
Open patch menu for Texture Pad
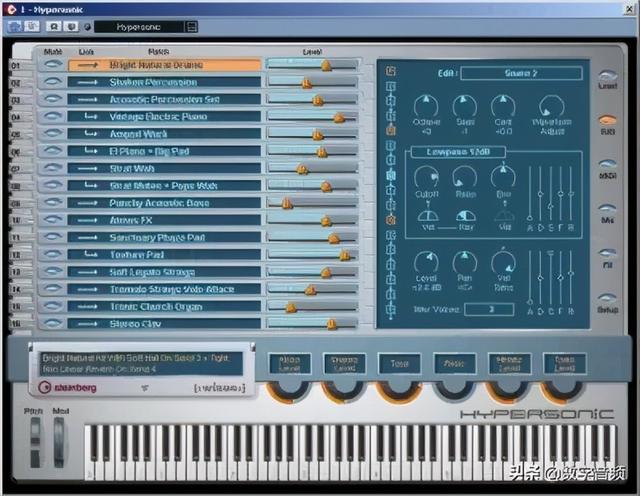(164, 255)
